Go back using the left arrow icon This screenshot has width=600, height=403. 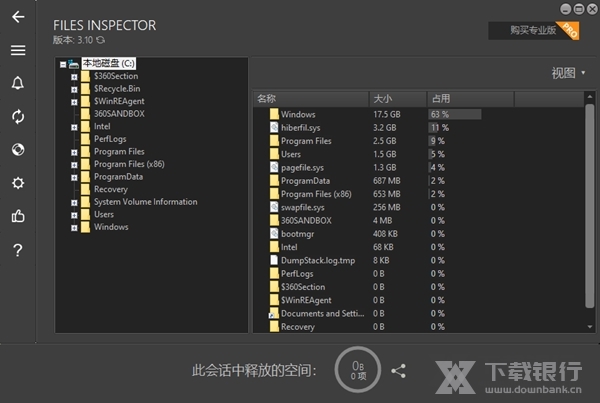(18, 17)
